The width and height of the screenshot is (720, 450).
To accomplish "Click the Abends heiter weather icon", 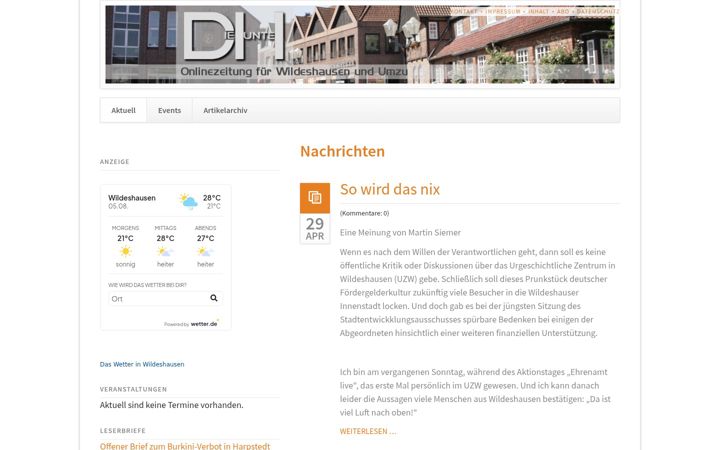I will click(205, 252).
